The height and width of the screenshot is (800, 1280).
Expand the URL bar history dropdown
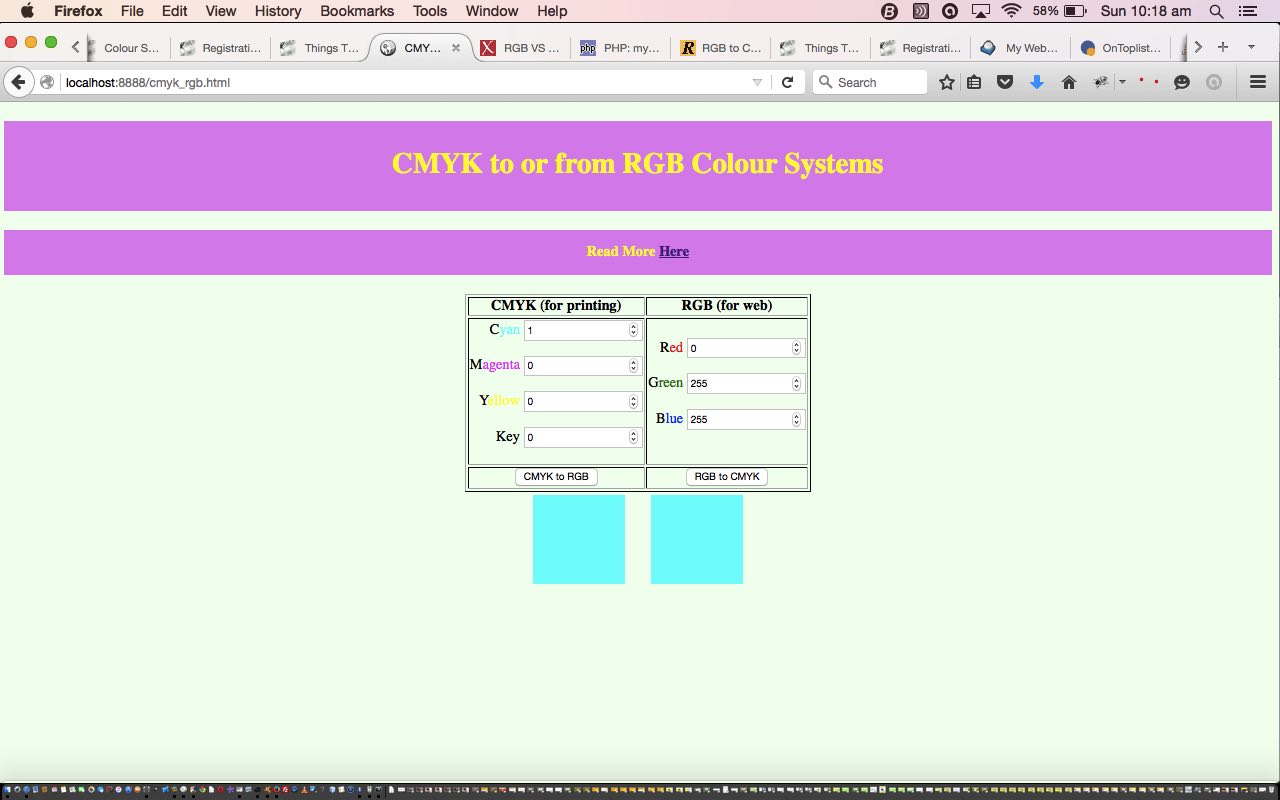(757, 82)
